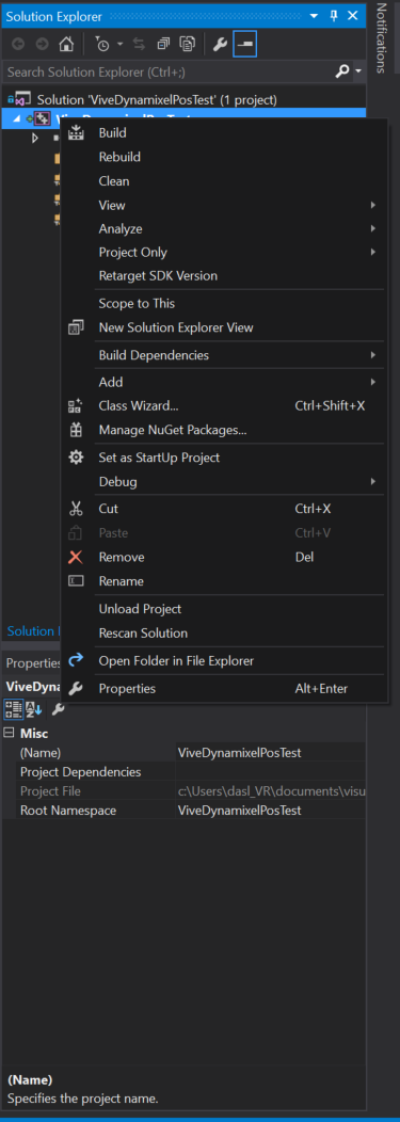The image size is (400, 1122).
Task: Click the Show All Files toolbar icon
Action: [187, 44]
